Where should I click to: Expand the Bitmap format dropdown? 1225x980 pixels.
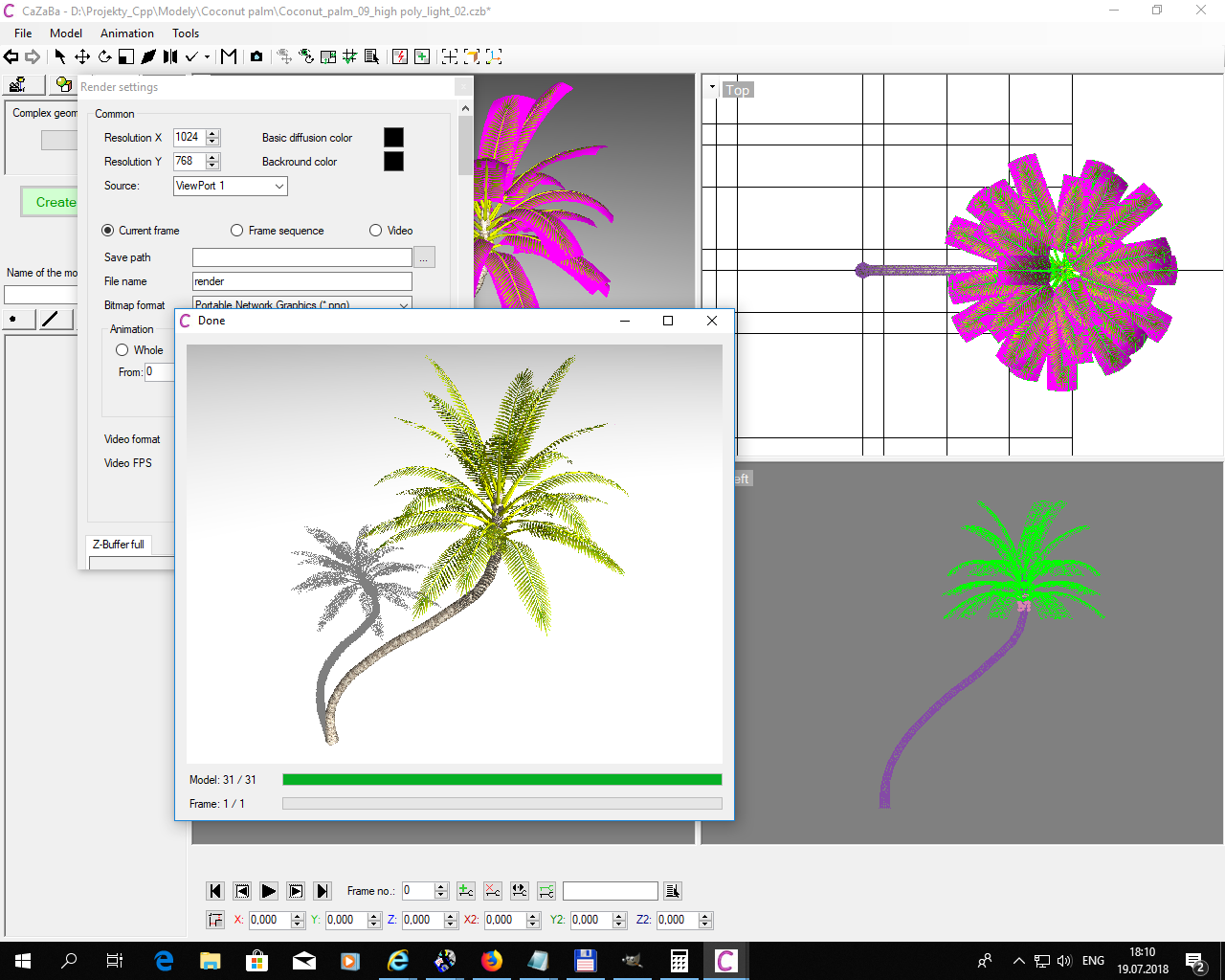[404, 304]
